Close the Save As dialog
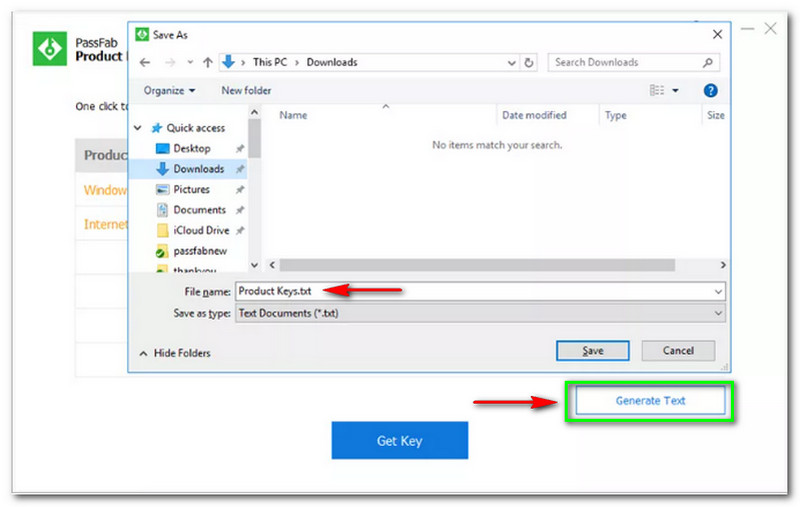The width and height of the screenshot is (800, 507). point(717,34)
